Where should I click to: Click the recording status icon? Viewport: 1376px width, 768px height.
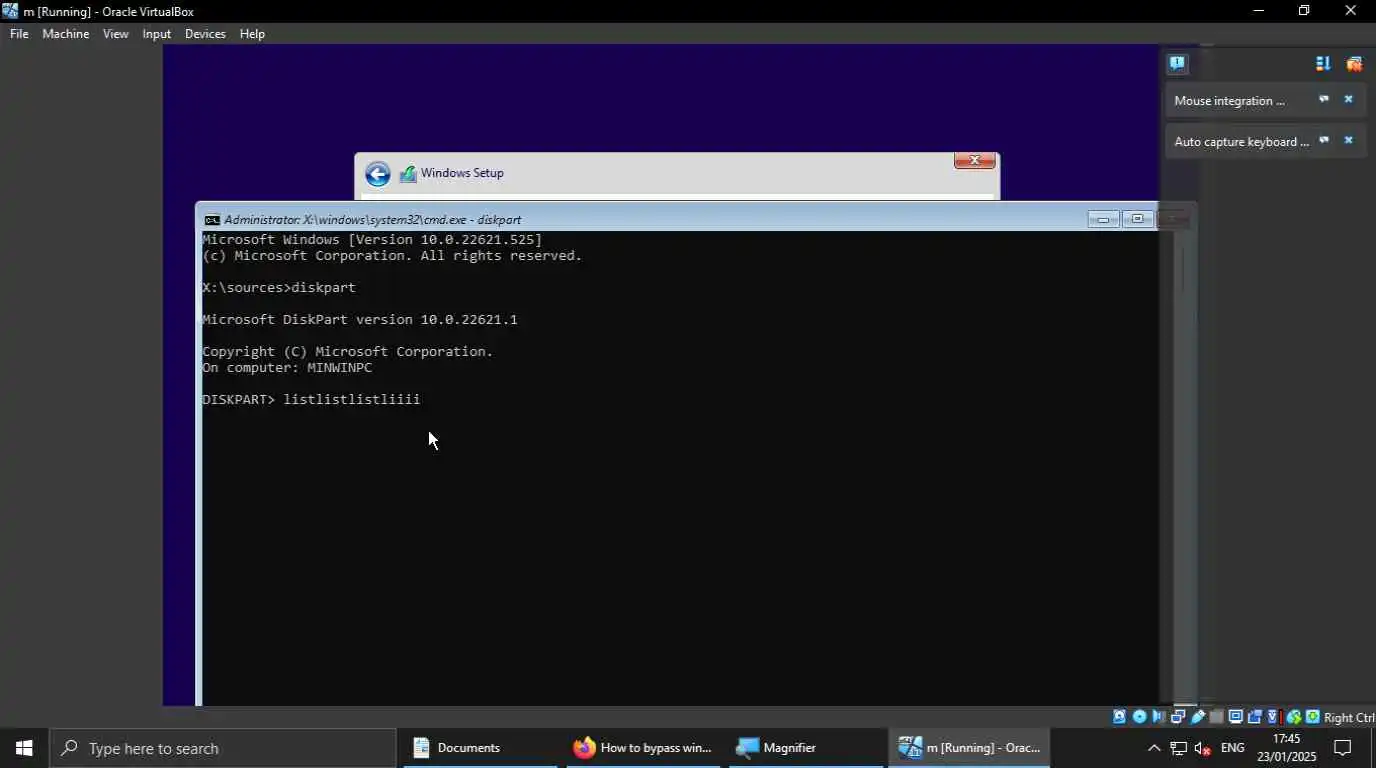pyautogui.click(x=1254, y=717)
